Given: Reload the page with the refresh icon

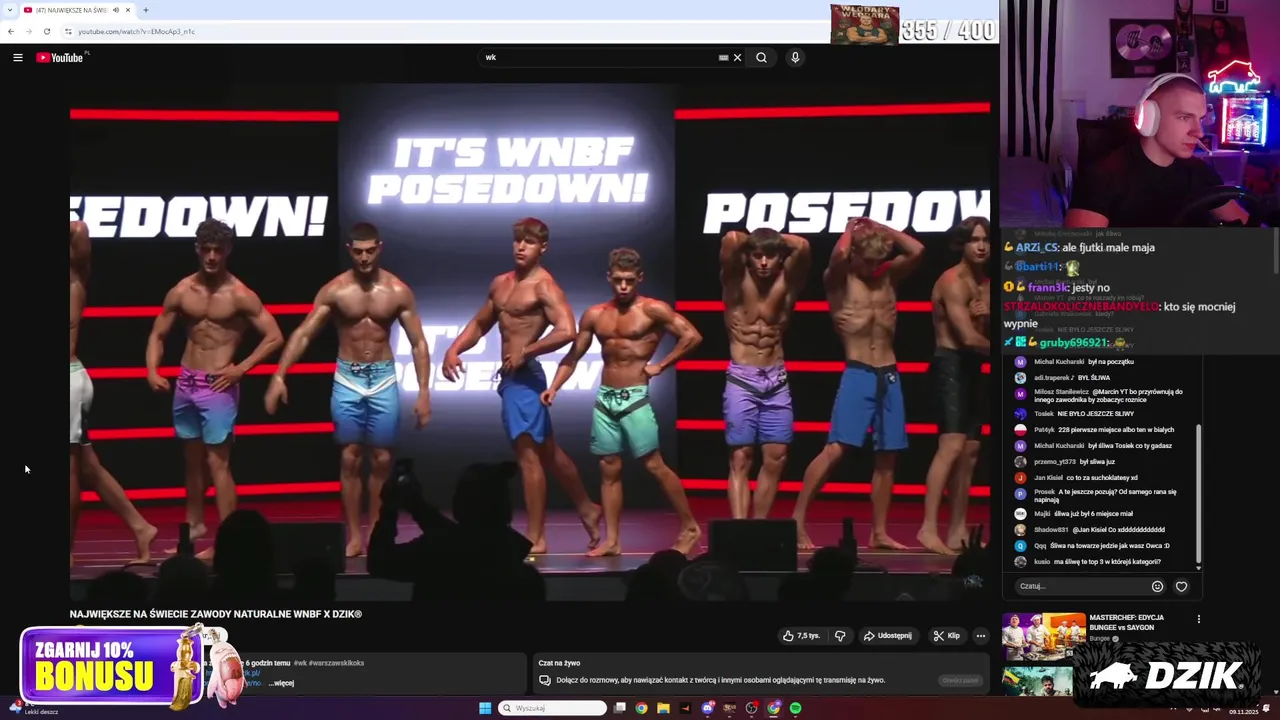Looking at the screenshot, I should click(46, 31).
